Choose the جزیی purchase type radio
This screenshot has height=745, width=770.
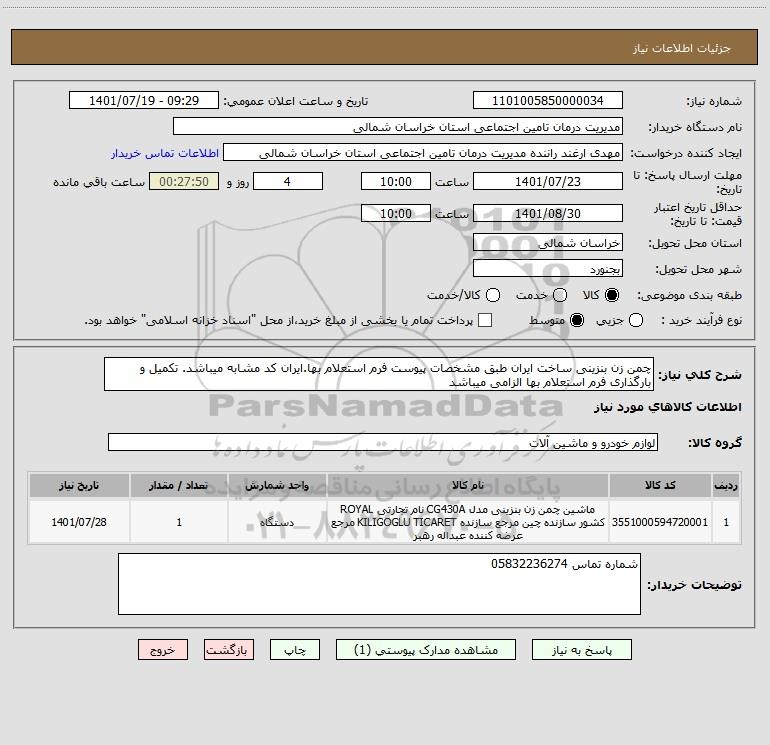(636, 320)
